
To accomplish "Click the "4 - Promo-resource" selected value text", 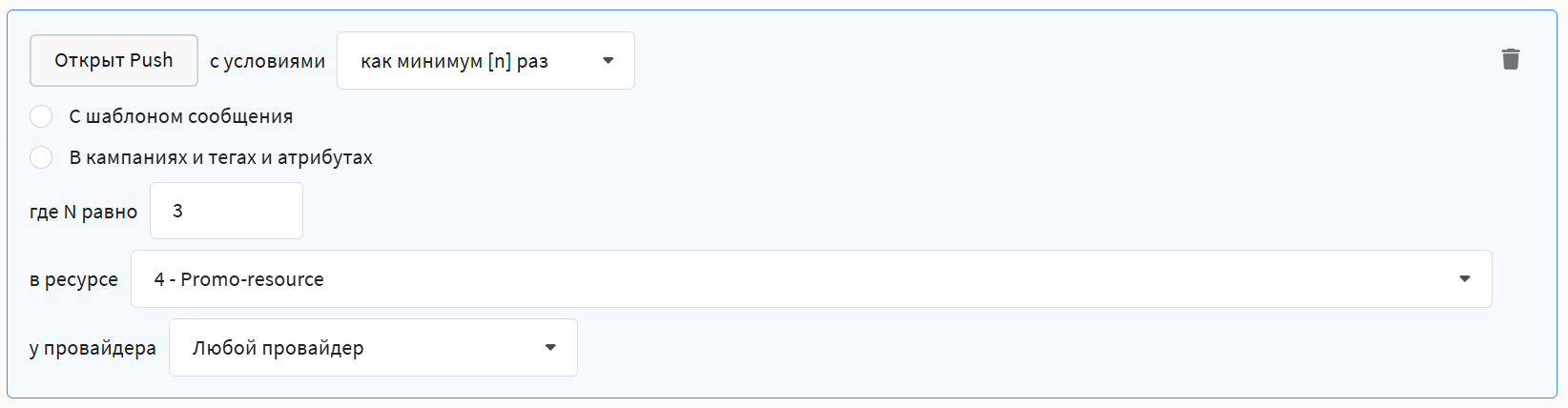I will [x=238, y=279].
